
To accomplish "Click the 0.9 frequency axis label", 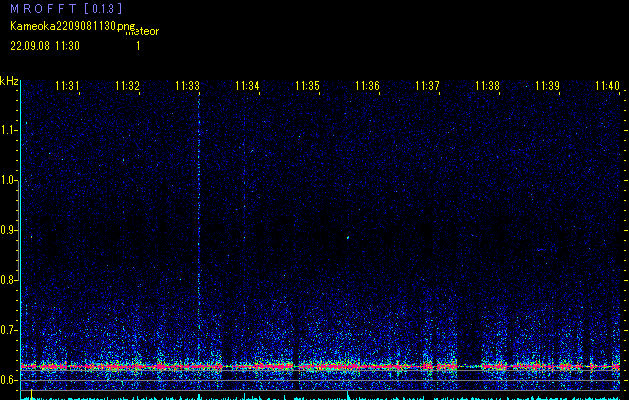I will [8, 230].
